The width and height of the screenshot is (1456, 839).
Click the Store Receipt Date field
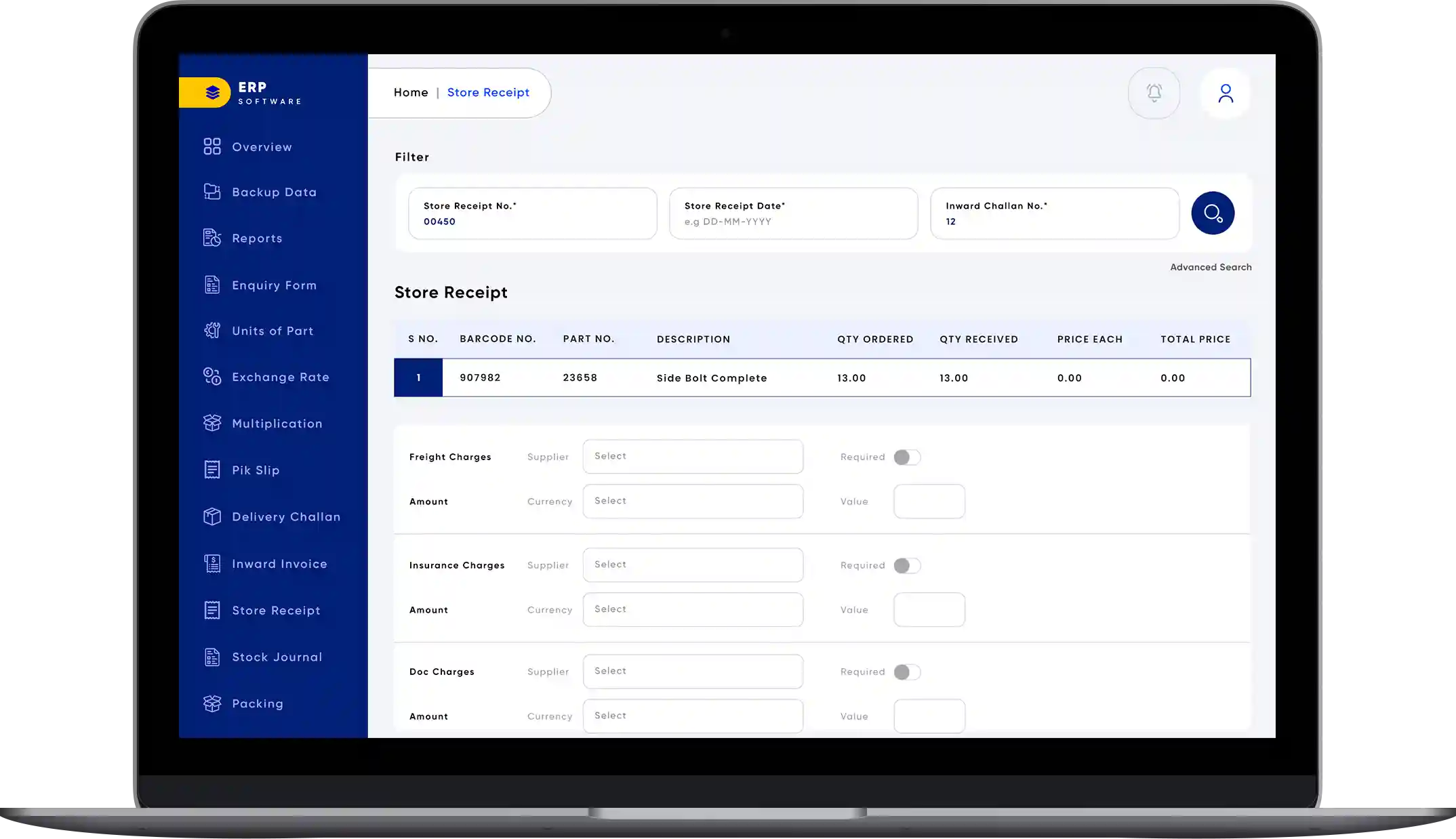tap(794, 213)
